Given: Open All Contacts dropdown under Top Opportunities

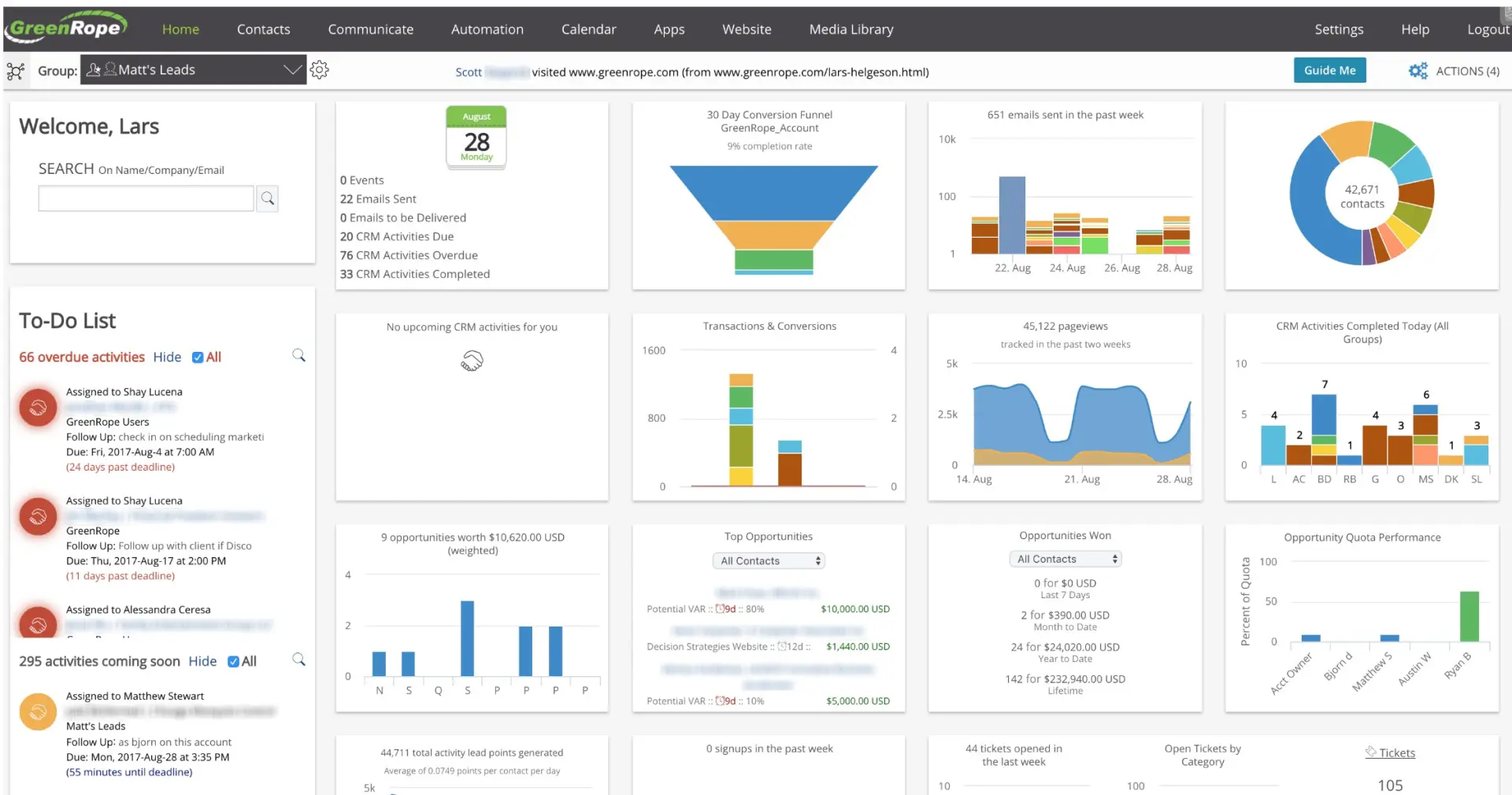Looking at the screenshot, I should point(769,560).
